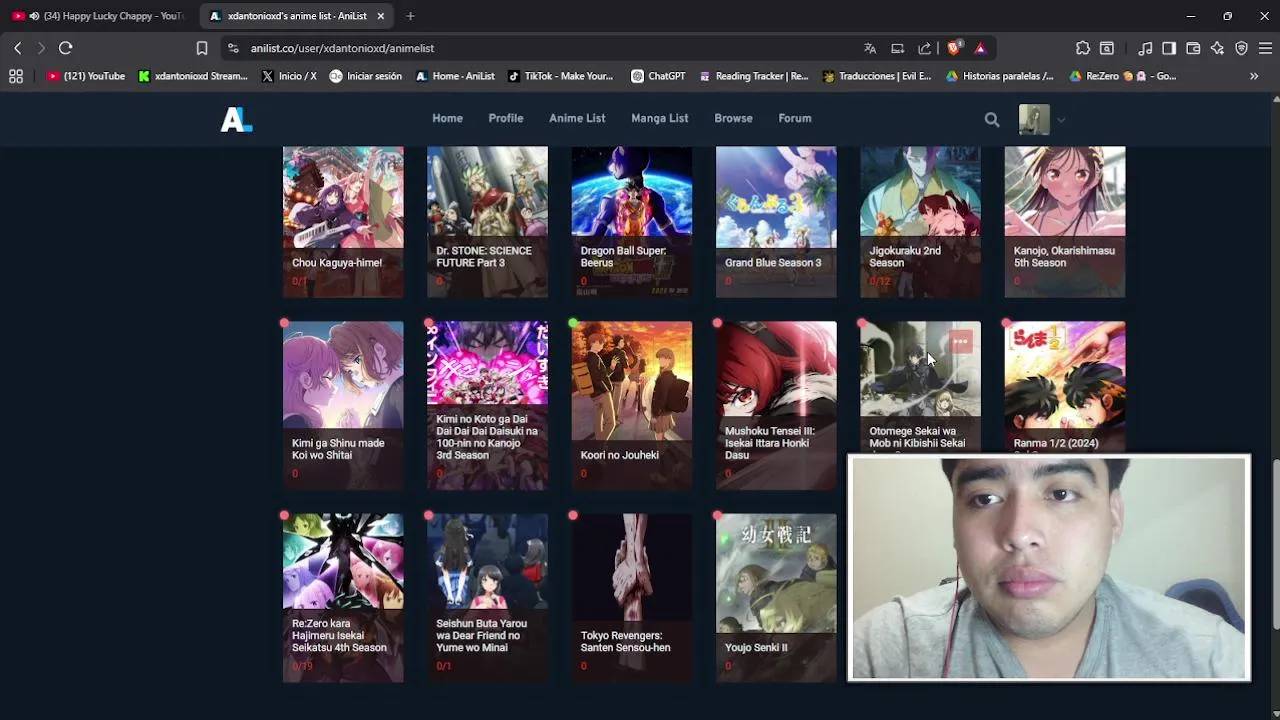
Task: Open the screenshot tool icon in toolbar
Action: [1107, 48]
